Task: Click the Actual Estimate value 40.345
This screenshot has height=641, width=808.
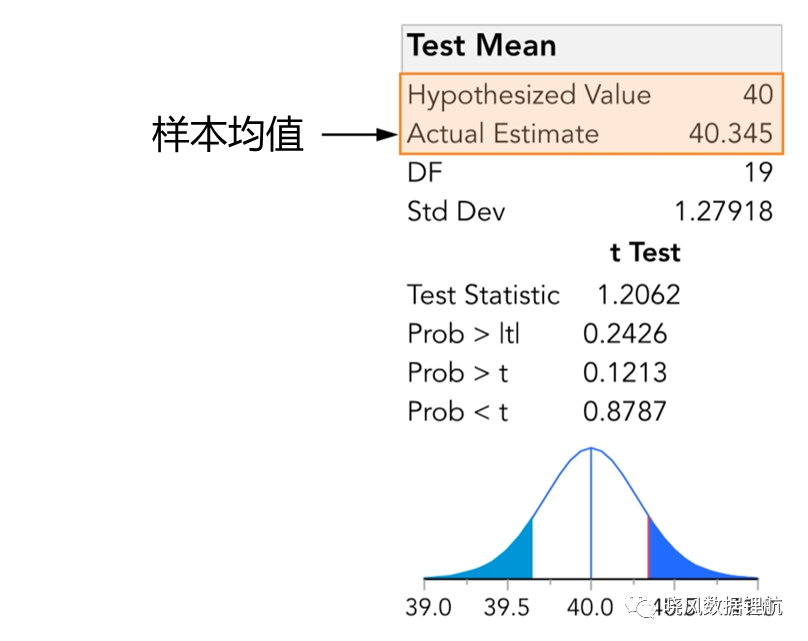Action: click(730, 133)
